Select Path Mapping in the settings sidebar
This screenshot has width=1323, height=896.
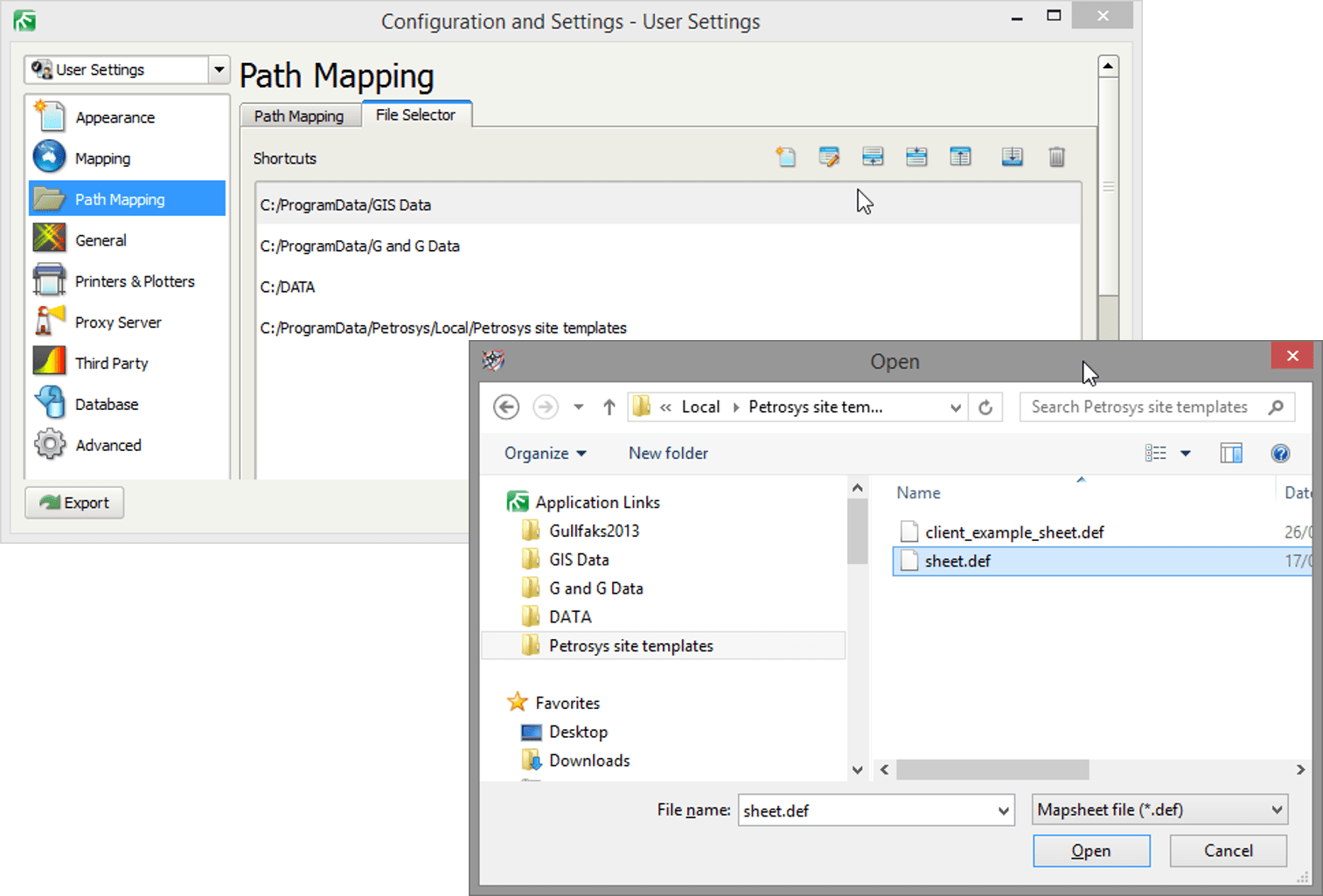click(x=128, y=199)
